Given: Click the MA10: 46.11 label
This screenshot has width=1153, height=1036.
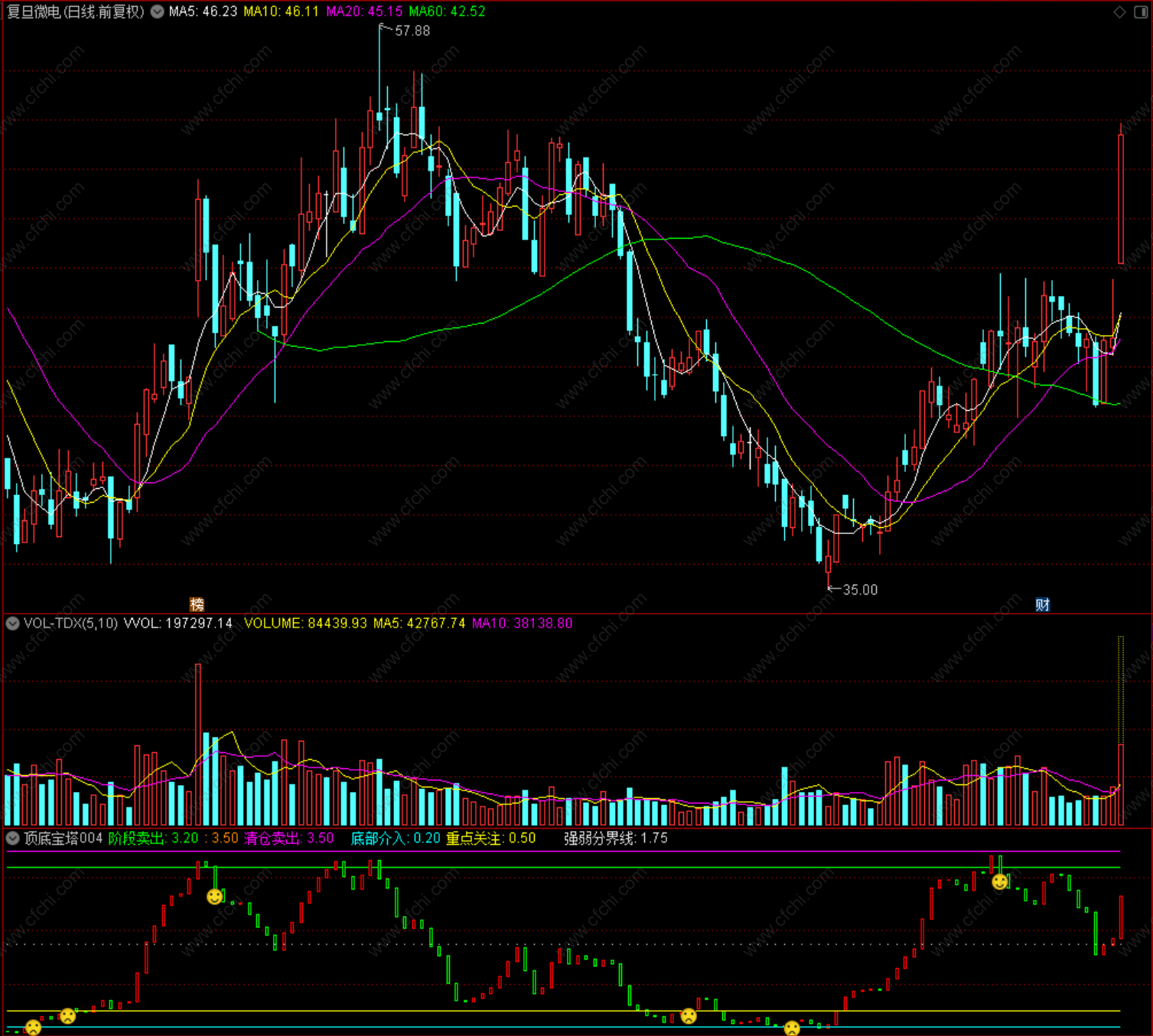Looking at the screenshot, I should (281, 11).
